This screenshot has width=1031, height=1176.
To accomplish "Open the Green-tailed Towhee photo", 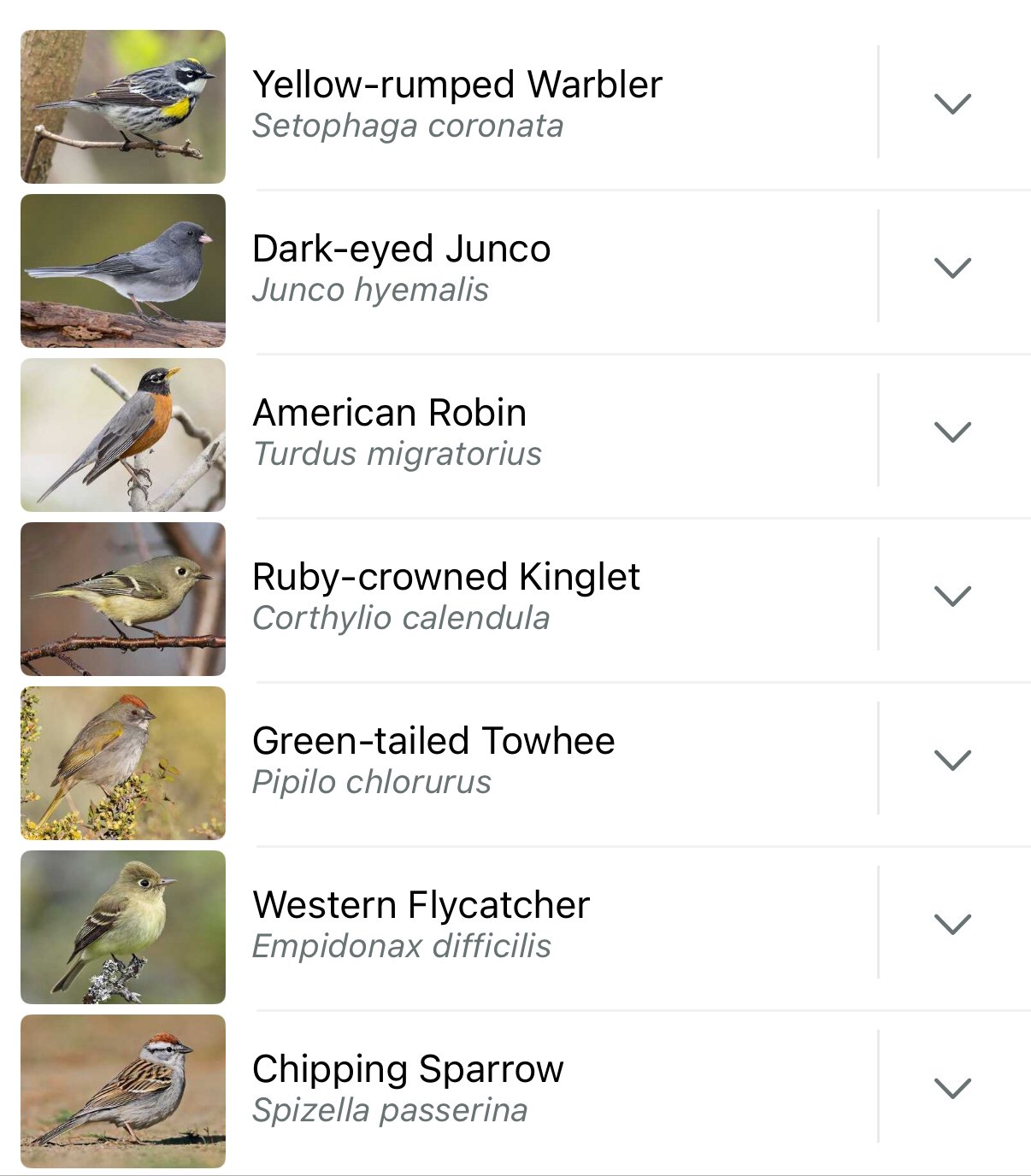I will click(123, 763).
